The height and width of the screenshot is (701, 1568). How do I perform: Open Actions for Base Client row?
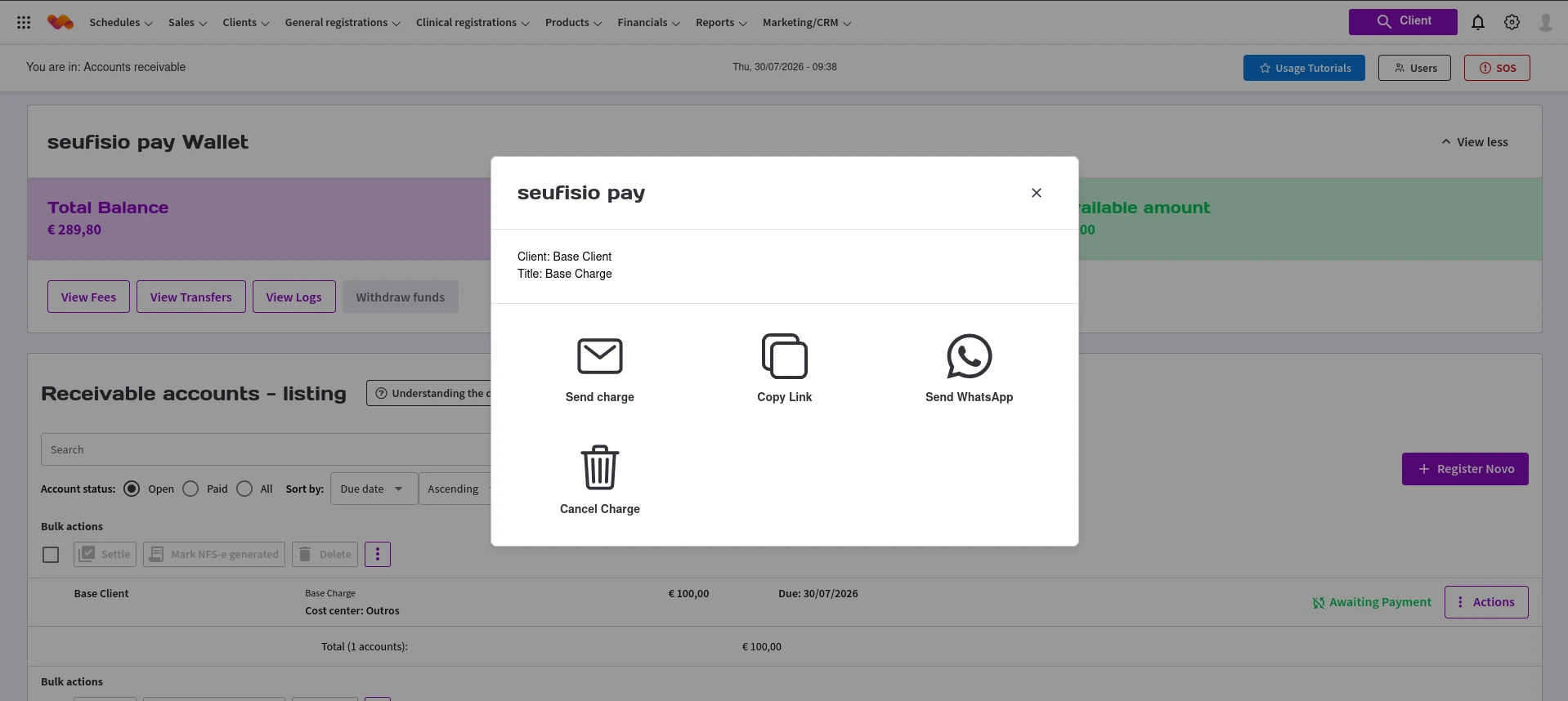[x=1486, y=602]
